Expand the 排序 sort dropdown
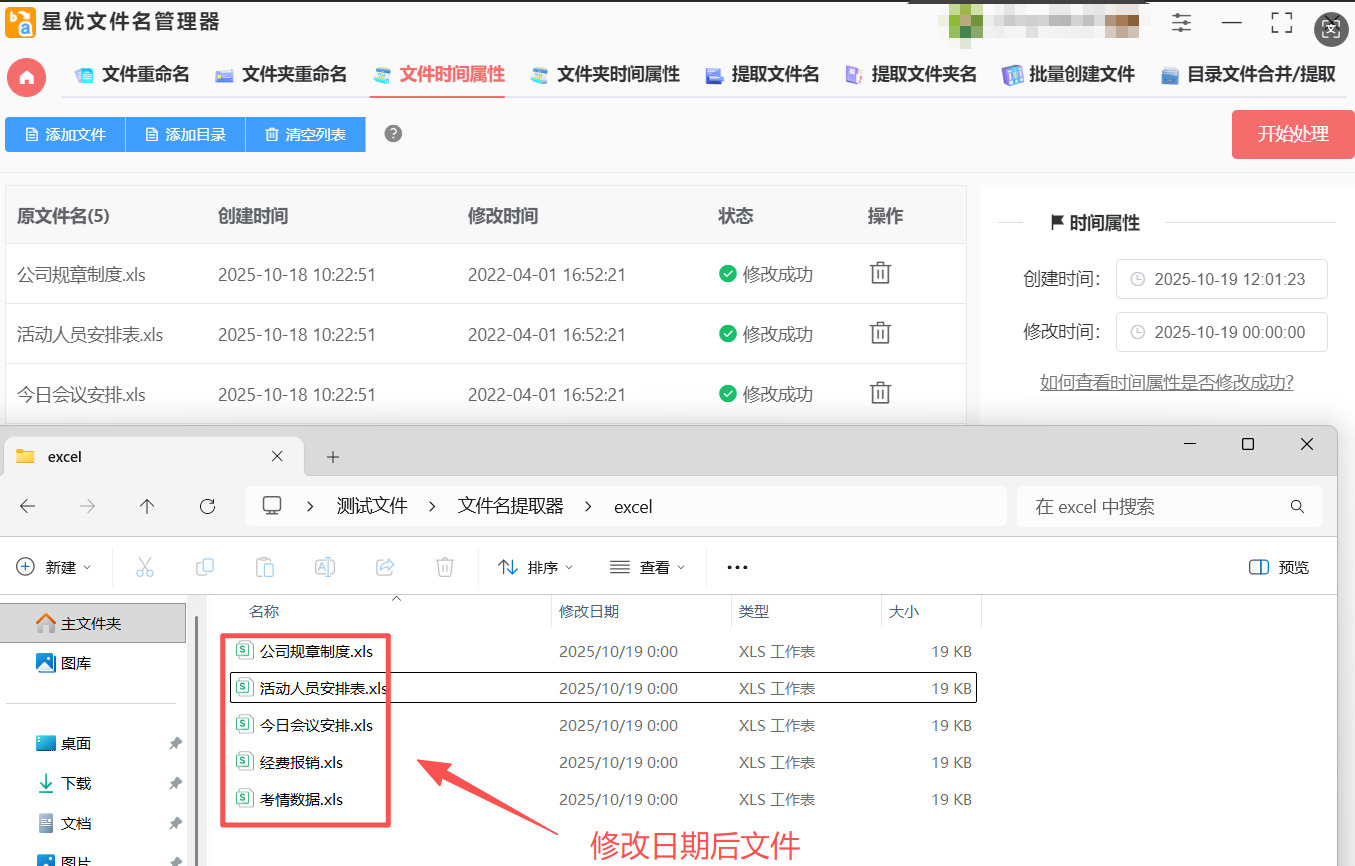 pos(536,567)
